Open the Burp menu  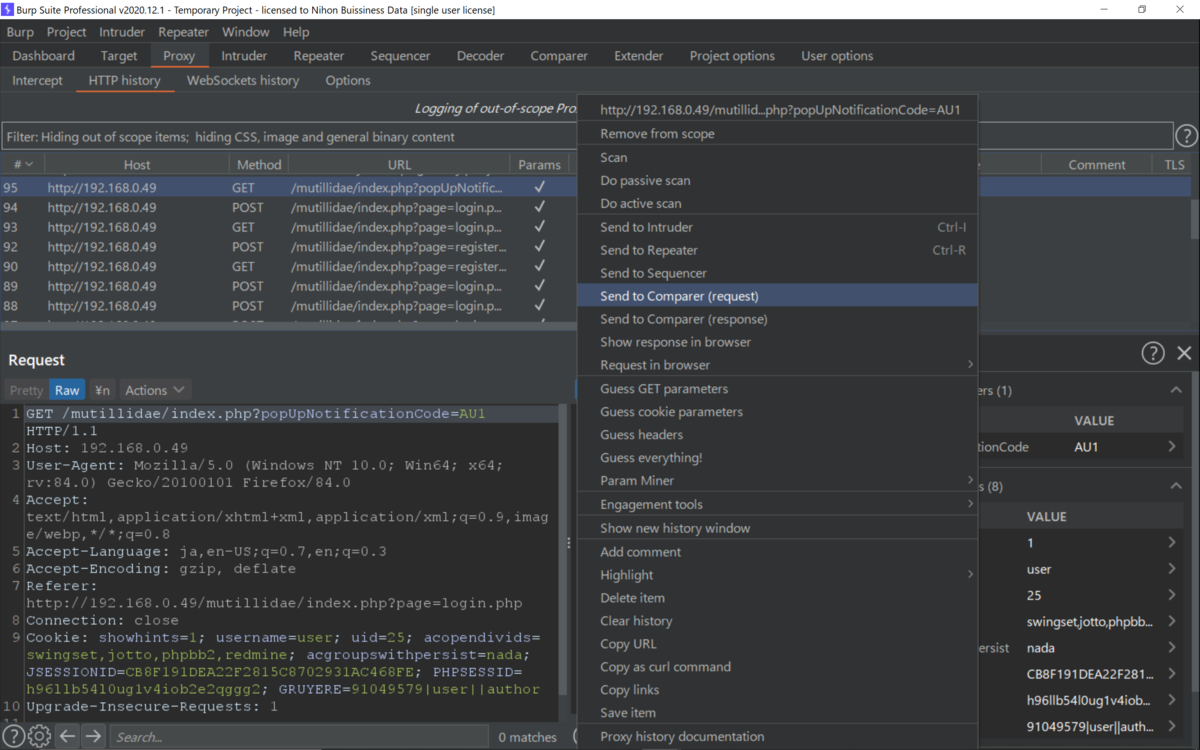(20, 32)
